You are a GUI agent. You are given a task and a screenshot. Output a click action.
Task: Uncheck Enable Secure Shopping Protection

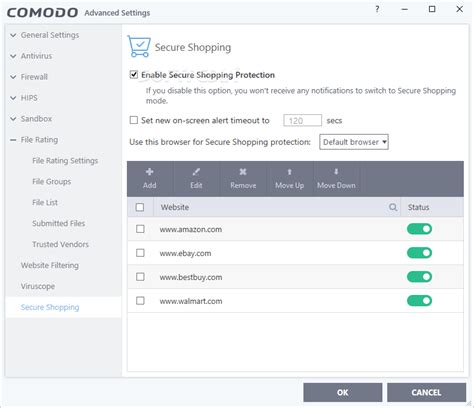(x=134, y=75)
